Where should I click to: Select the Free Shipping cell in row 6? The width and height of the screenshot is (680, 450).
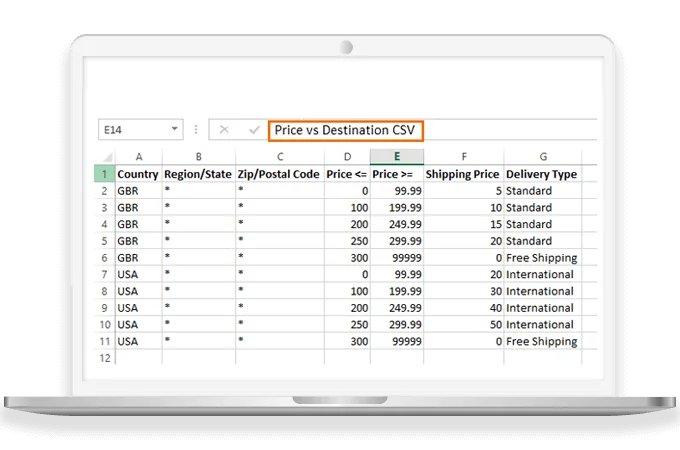[542, 258]
